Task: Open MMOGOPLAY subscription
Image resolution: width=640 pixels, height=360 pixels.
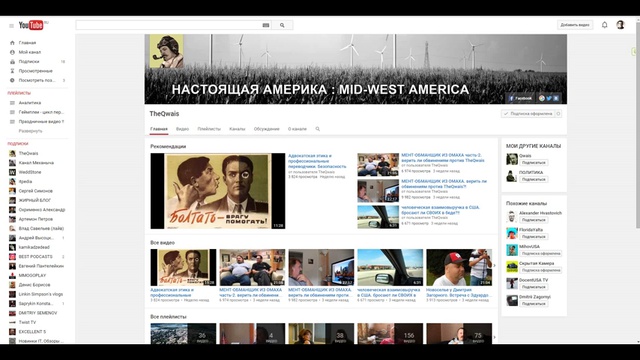Action: (x=32, y=276)
